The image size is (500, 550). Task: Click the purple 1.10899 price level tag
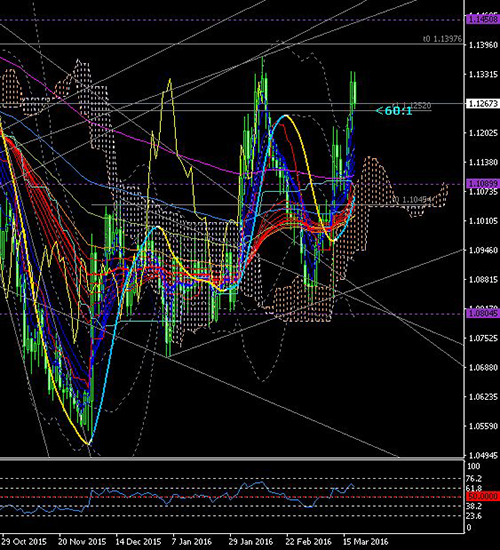point(483,183)
